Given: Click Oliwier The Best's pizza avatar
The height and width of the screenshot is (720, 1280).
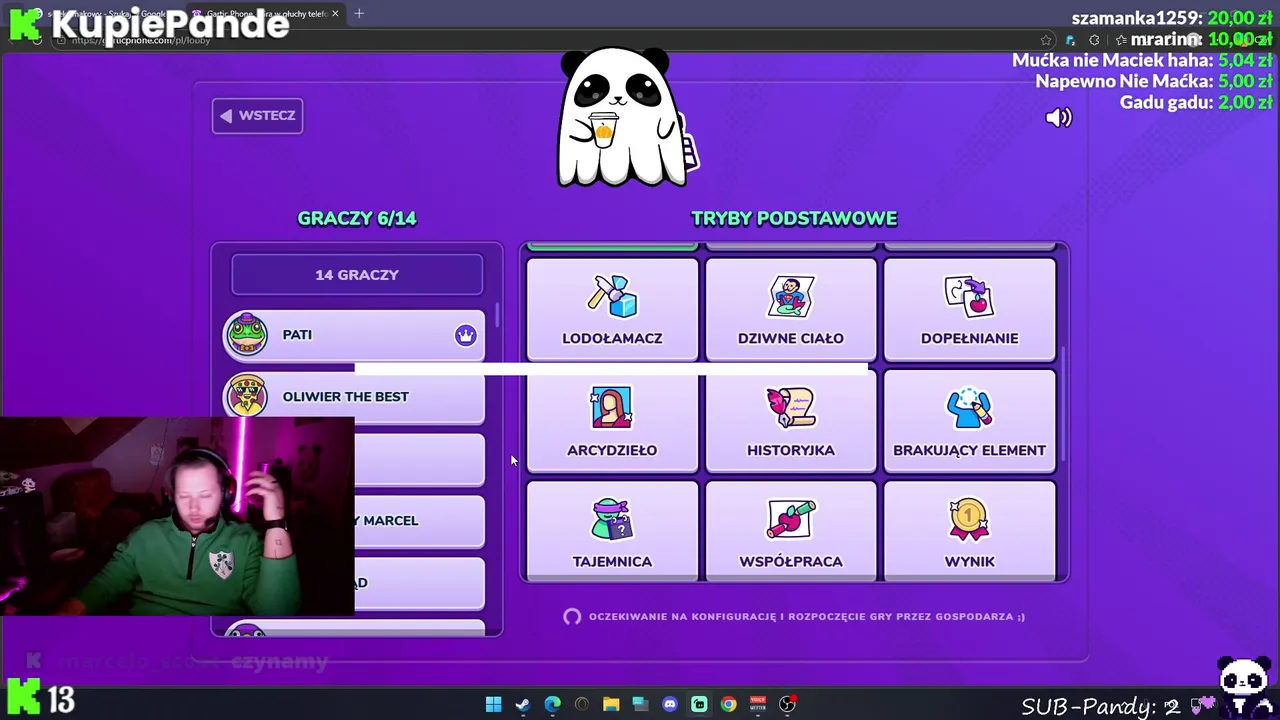Looking at the screenshot, I should pyautogui.click(x=246, y=397).
